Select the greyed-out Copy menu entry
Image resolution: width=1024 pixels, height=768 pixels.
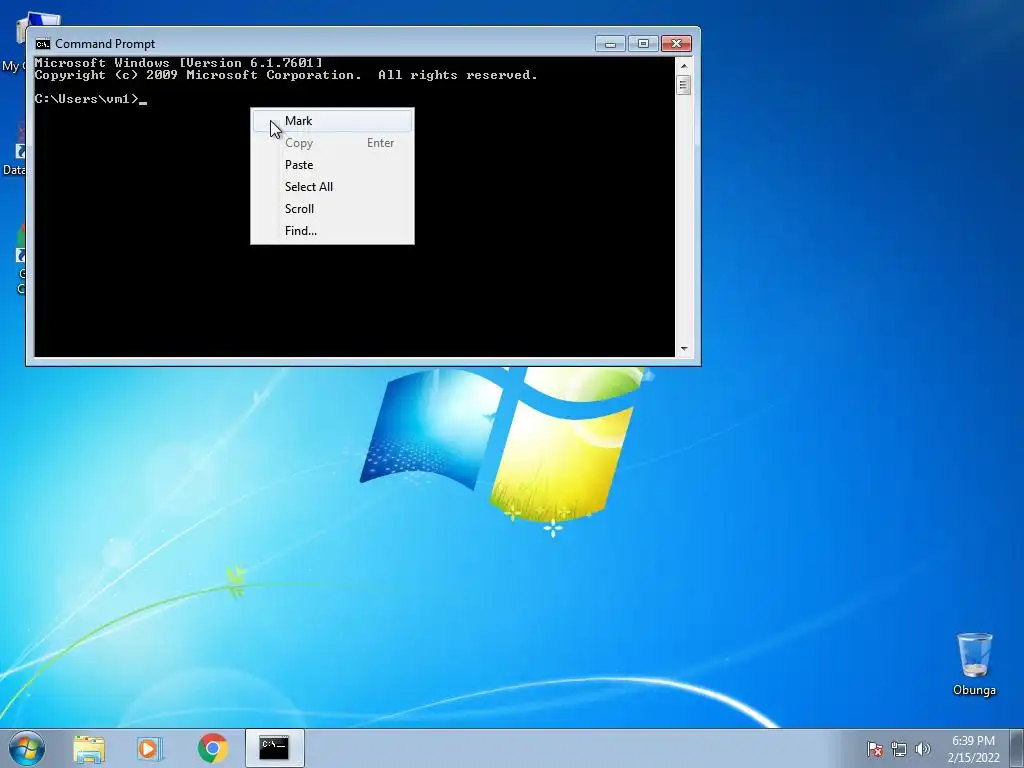332,143
